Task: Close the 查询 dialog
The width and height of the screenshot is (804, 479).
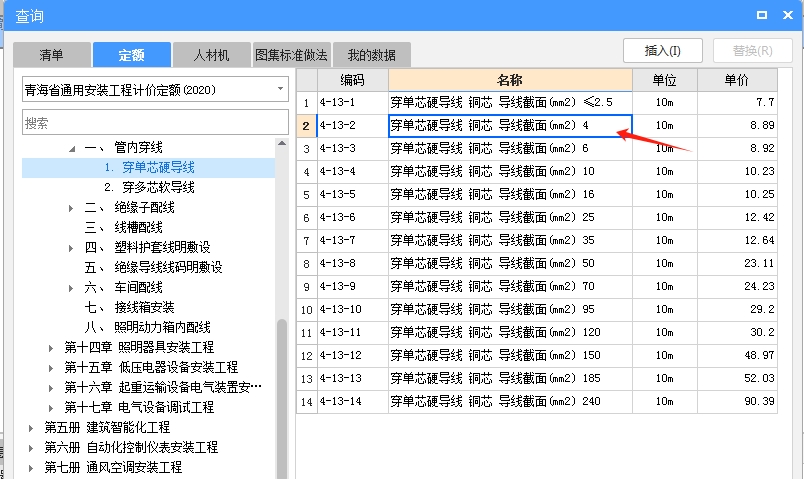Action: [x=788, y=15]
